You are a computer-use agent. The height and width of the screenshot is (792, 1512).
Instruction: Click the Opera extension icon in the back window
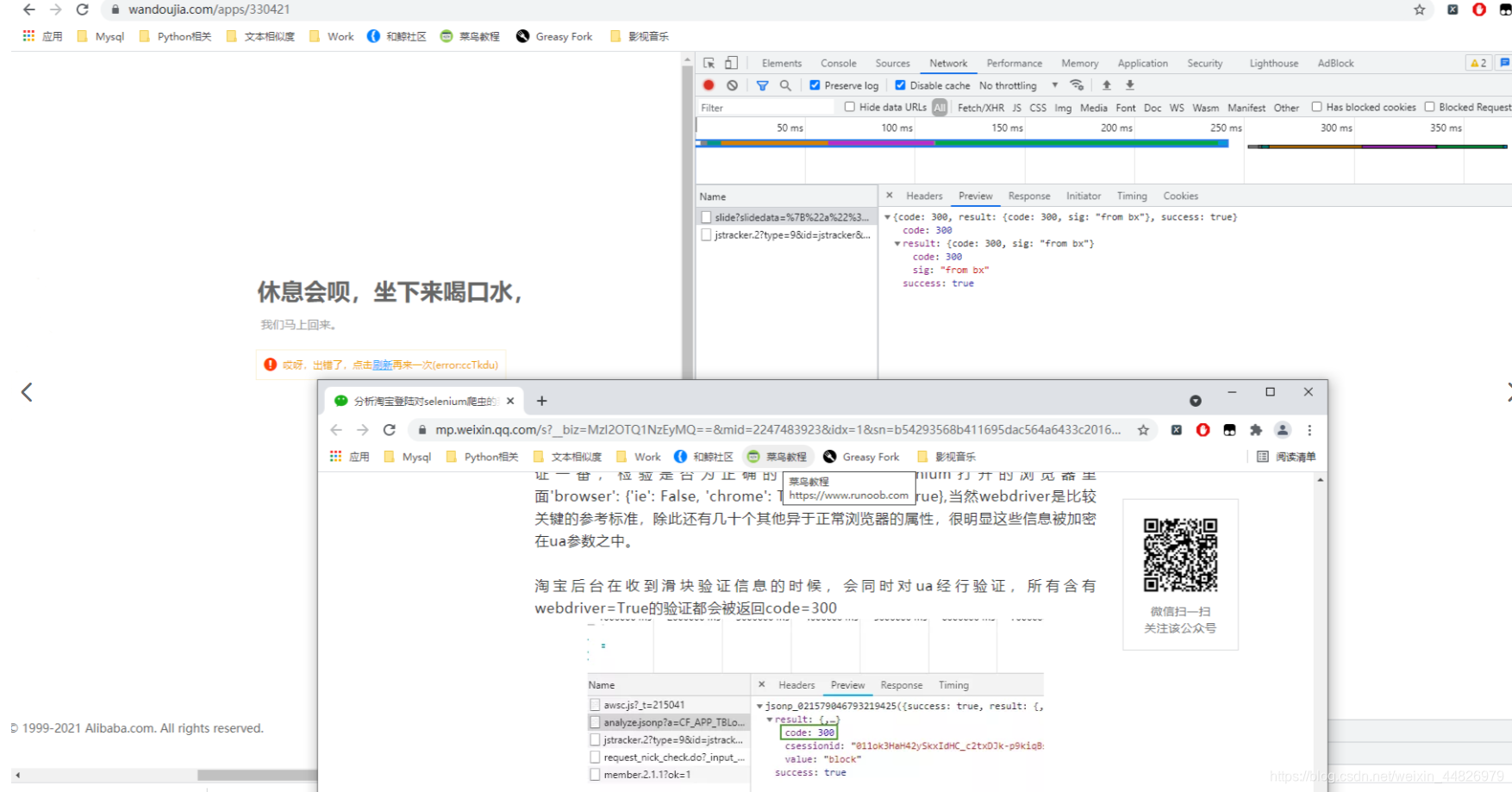1479,9
